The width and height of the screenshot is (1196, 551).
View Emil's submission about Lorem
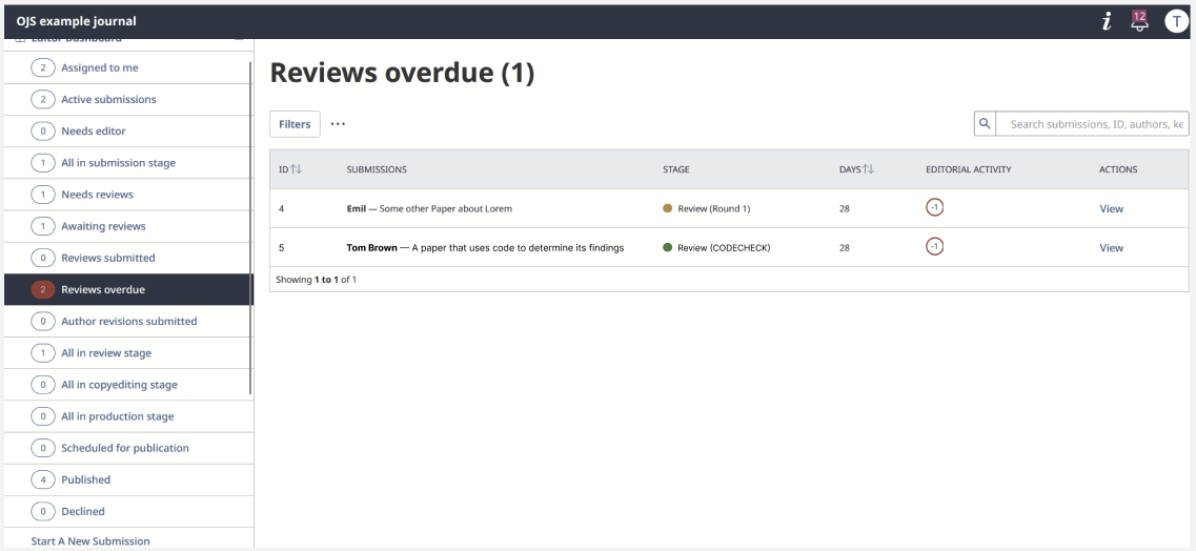pos(1111,209)
